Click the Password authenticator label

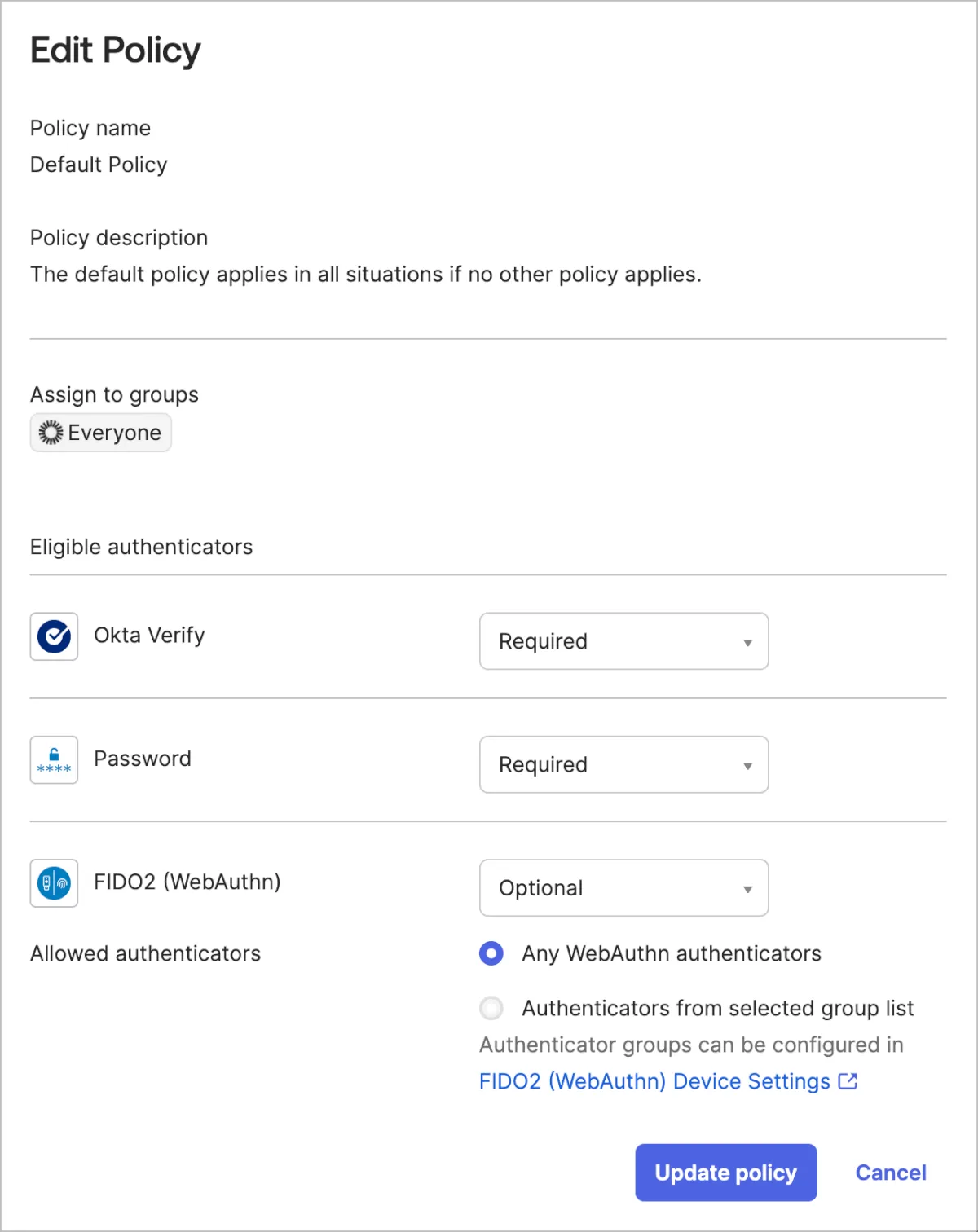pos(143,759)
